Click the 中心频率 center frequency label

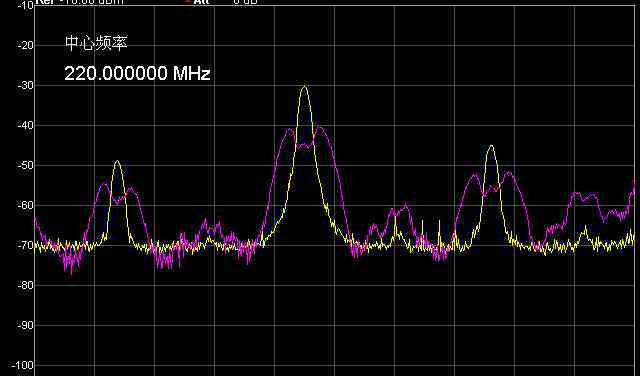click(96, 43)
